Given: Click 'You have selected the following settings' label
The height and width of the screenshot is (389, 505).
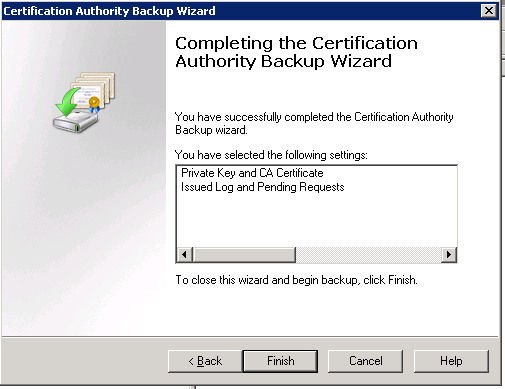Looking at the screenshot, I should tap(271, 155).
